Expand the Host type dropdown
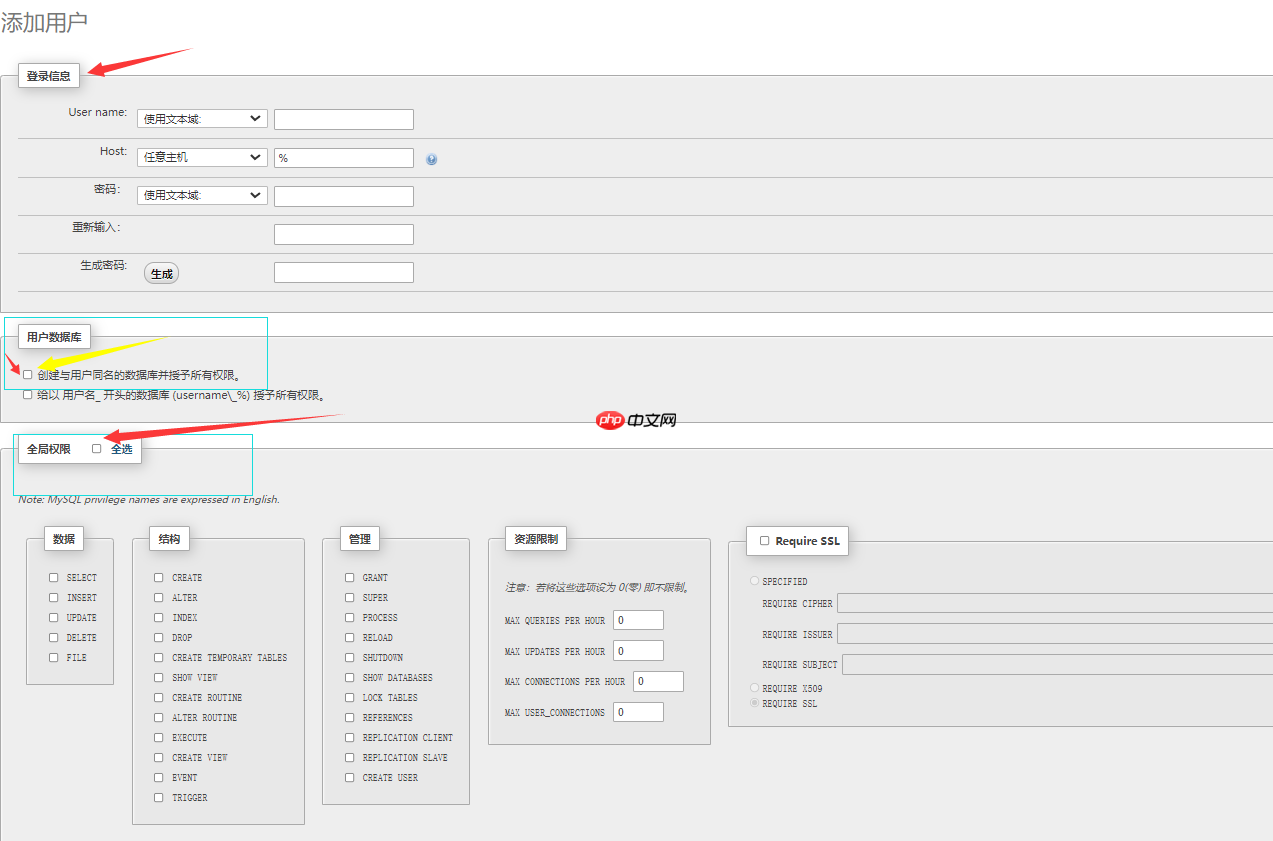1273x841 pixels. point(202,157)
